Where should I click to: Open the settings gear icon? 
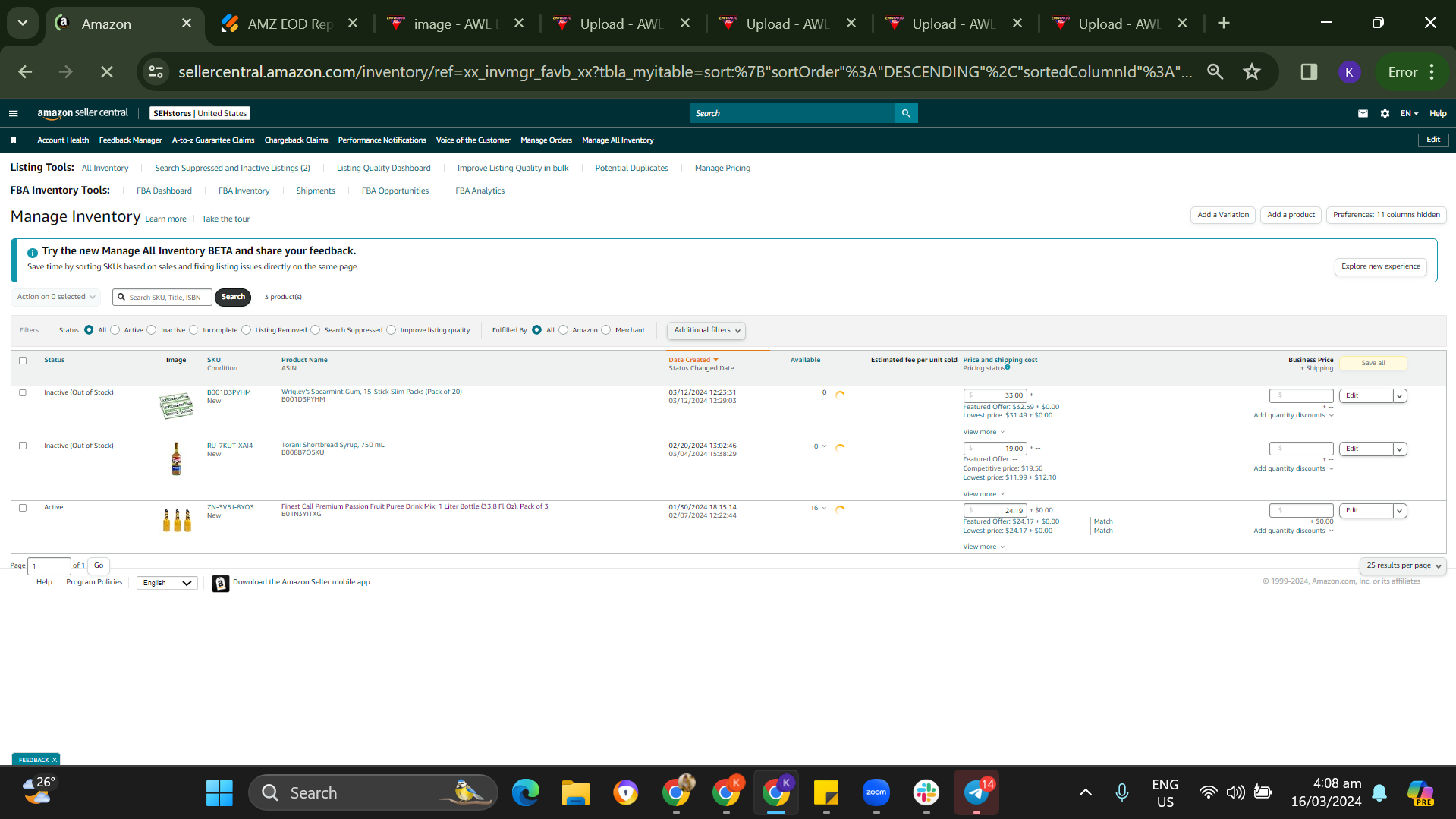click(1385, 113)
